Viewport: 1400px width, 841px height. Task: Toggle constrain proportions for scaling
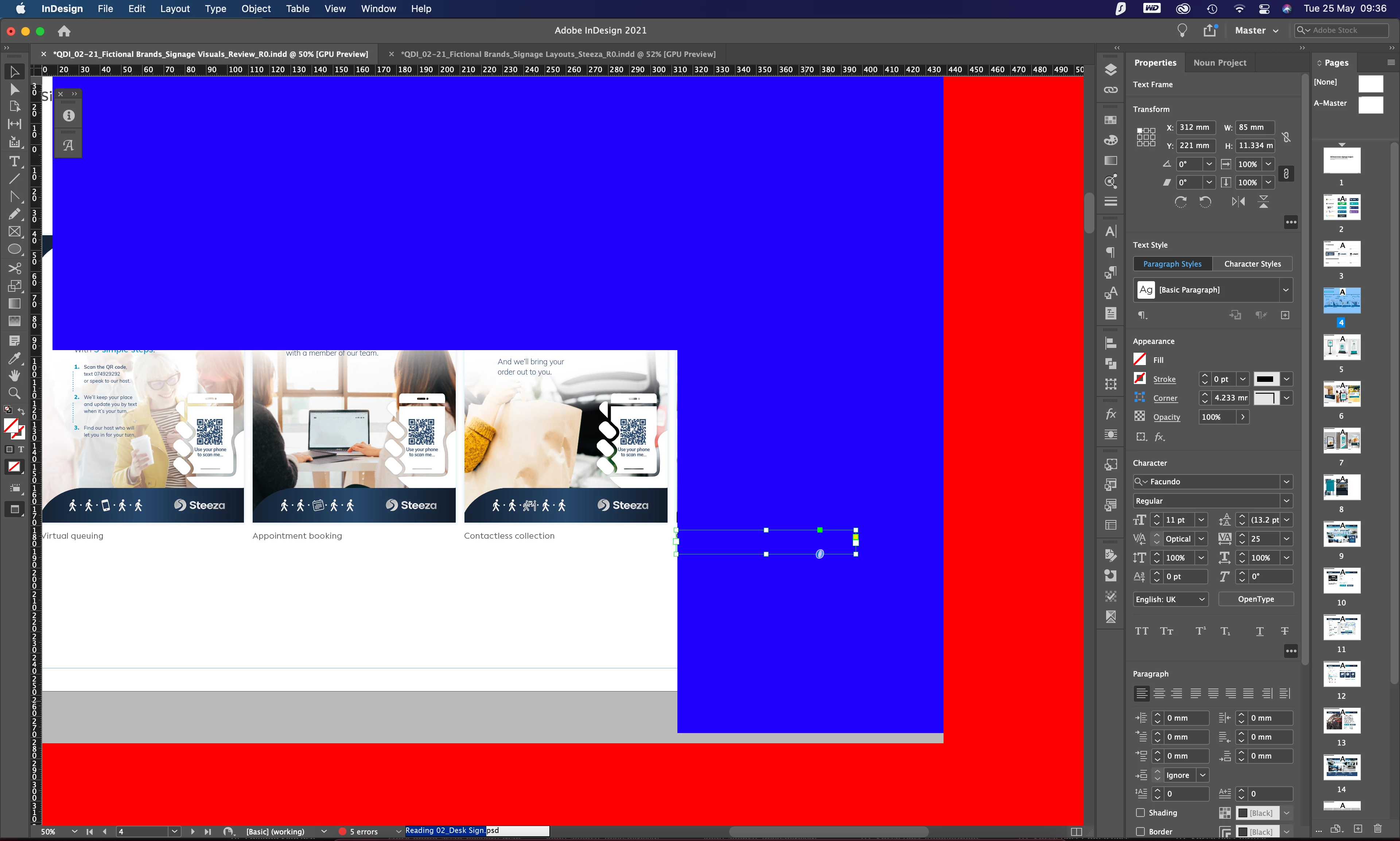pos(1286,173)
